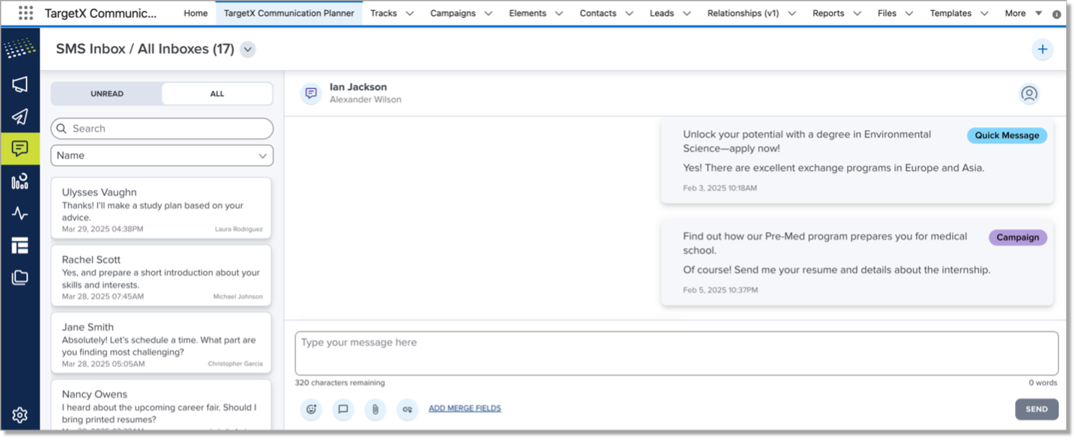
Task: Open the paper plane sidebar icon
Action: [20, 117]
